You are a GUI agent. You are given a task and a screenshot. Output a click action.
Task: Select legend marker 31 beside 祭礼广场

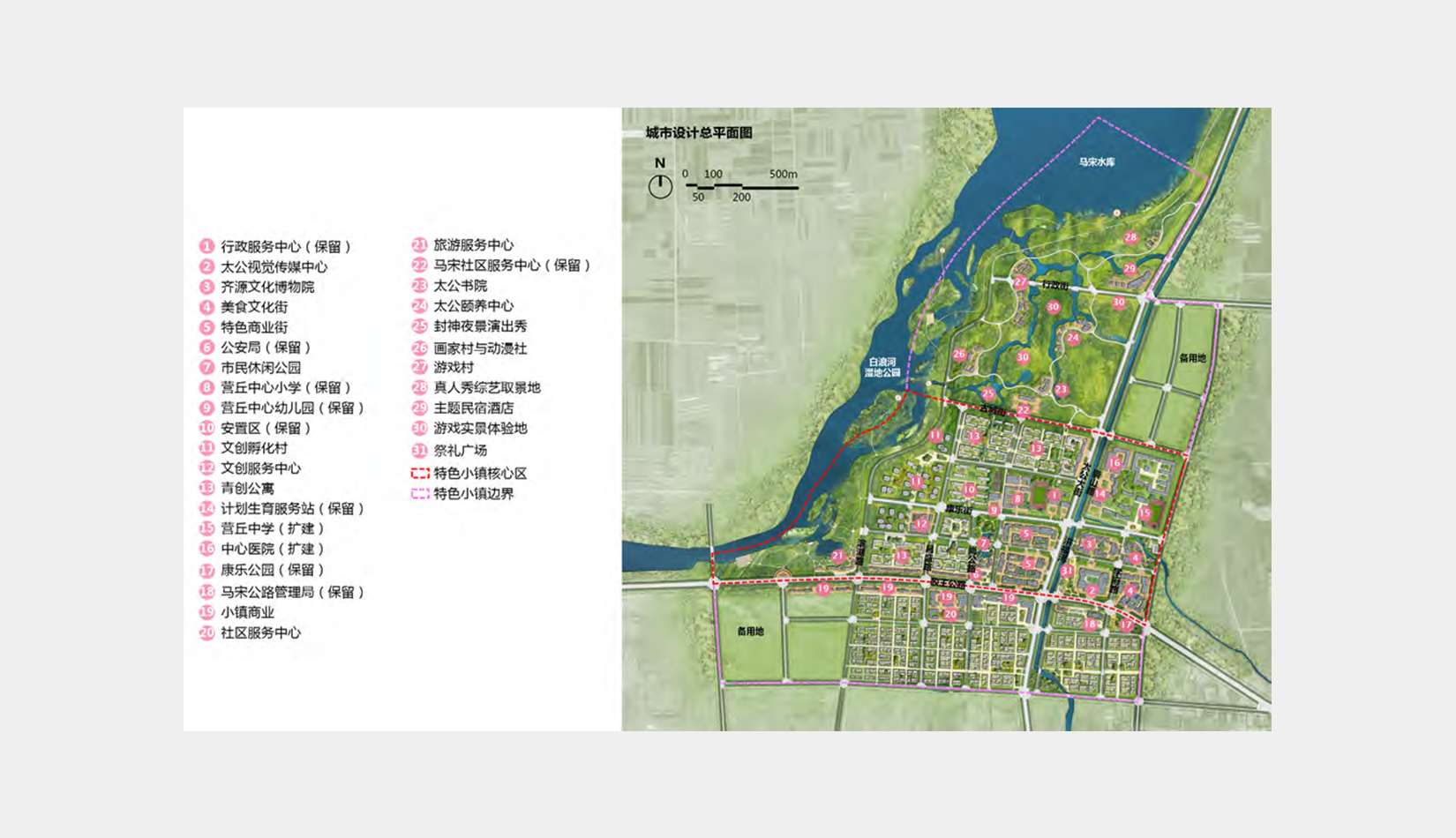point(420,450)
